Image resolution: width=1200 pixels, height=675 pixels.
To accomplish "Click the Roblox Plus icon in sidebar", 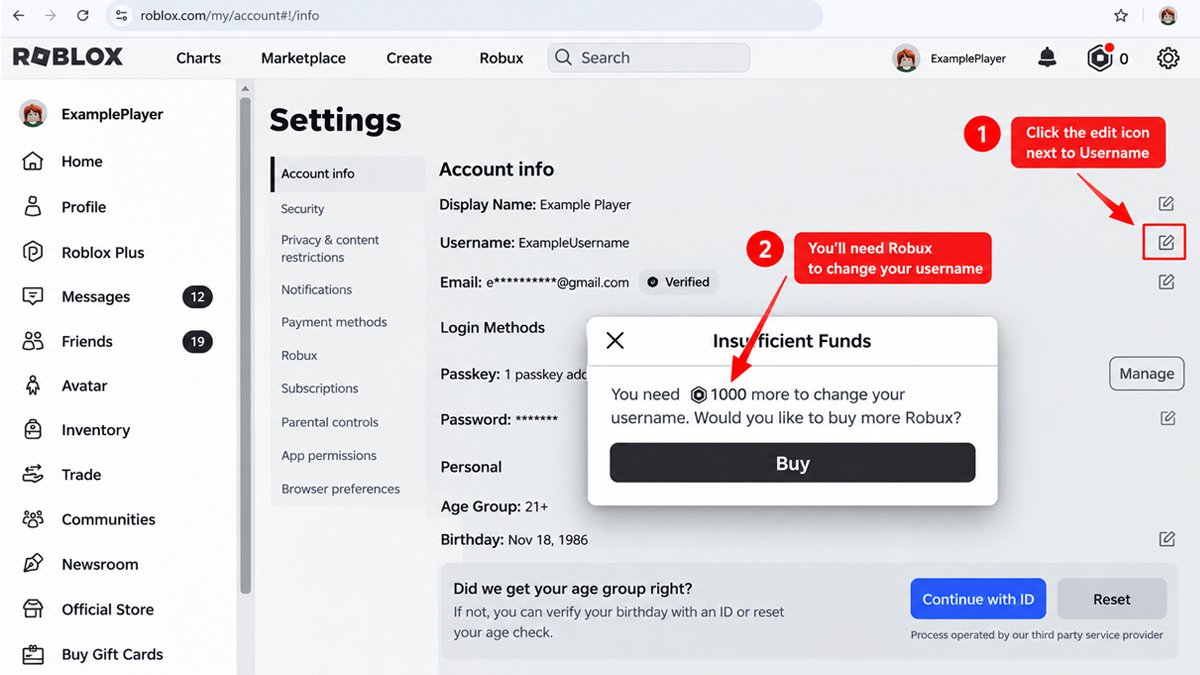I will pyautogui.click(x=33, y=252).
